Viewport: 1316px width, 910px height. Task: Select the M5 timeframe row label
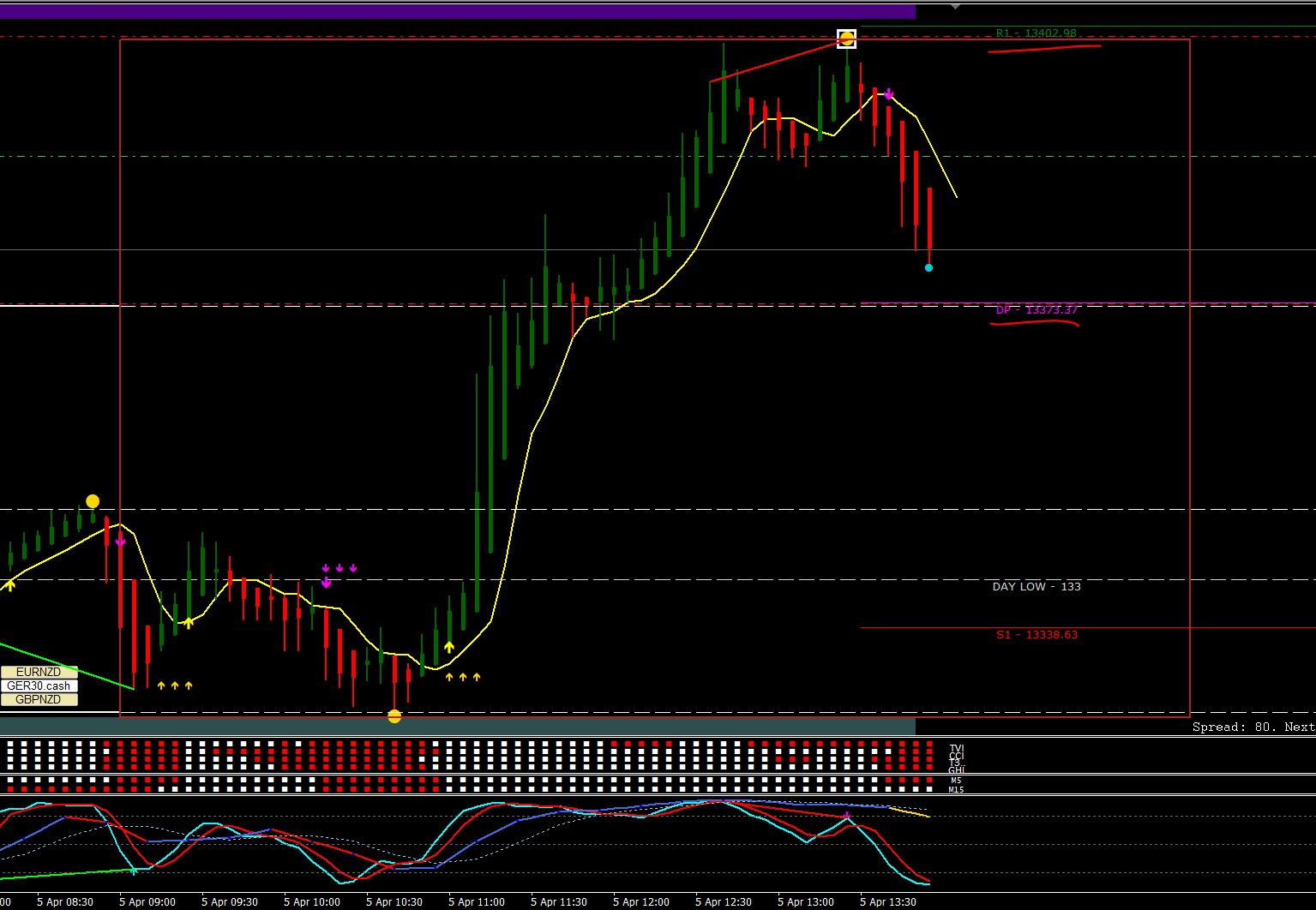click(956, 781)
